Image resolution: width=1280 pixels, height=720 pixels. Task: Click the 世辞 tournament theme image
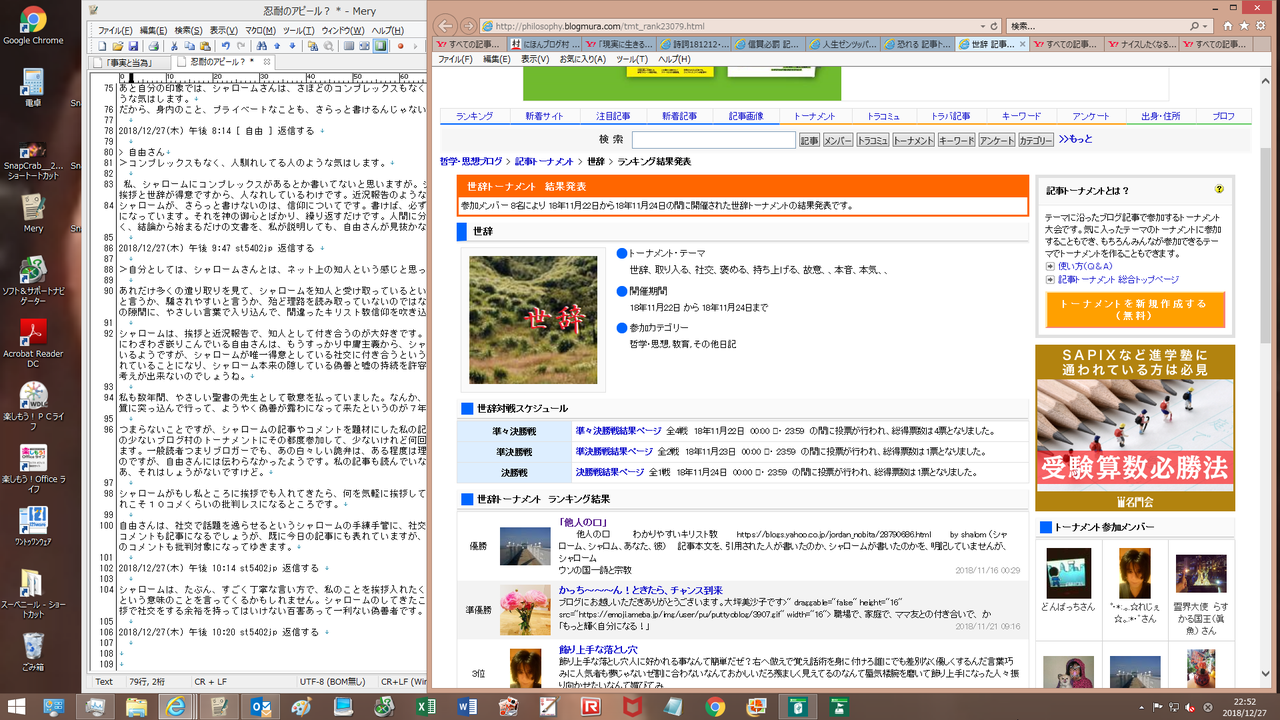click(x=533, y=320)
